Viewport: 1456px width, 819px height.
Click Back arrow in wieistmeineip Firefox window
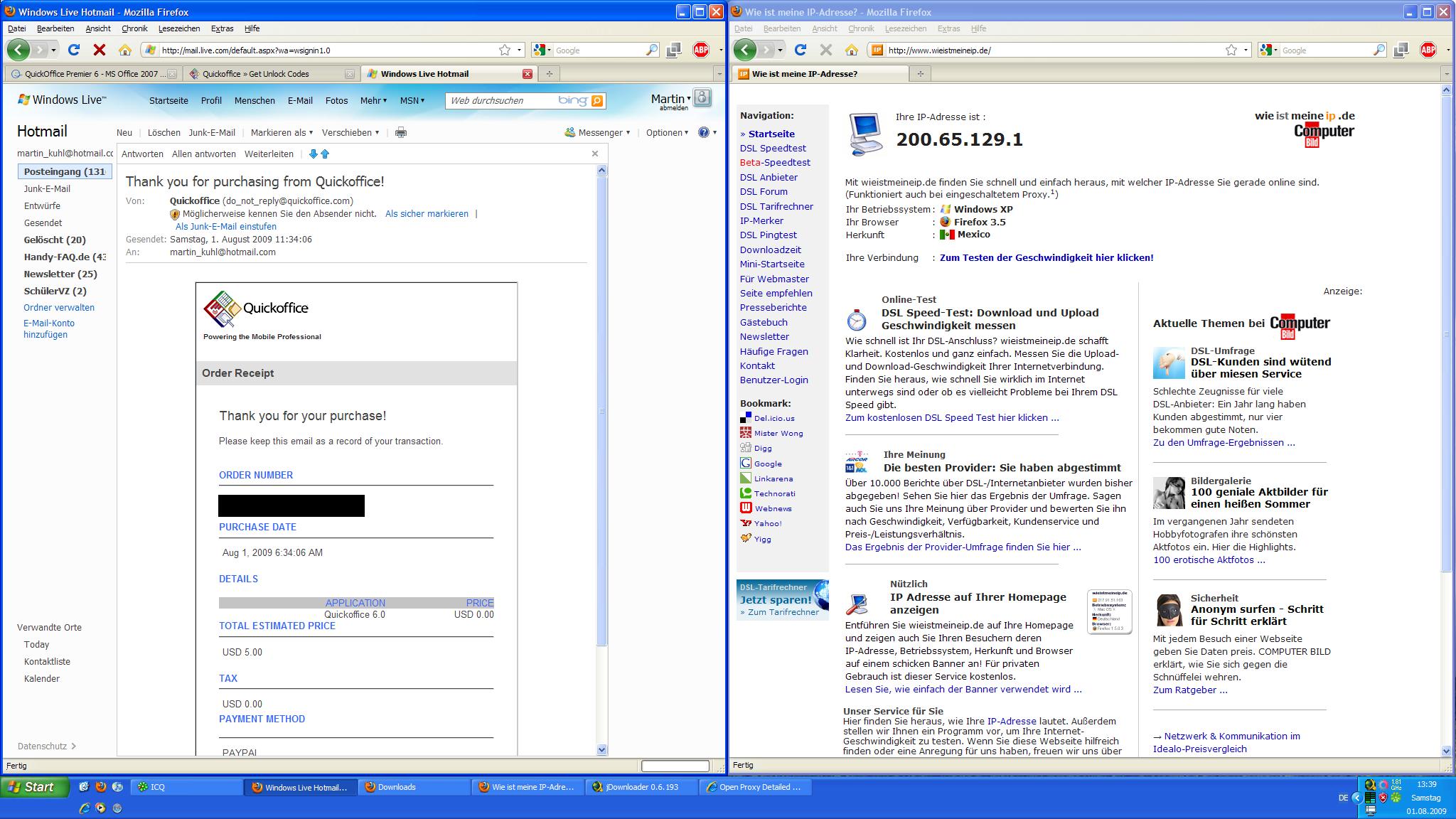pos(745,50)
